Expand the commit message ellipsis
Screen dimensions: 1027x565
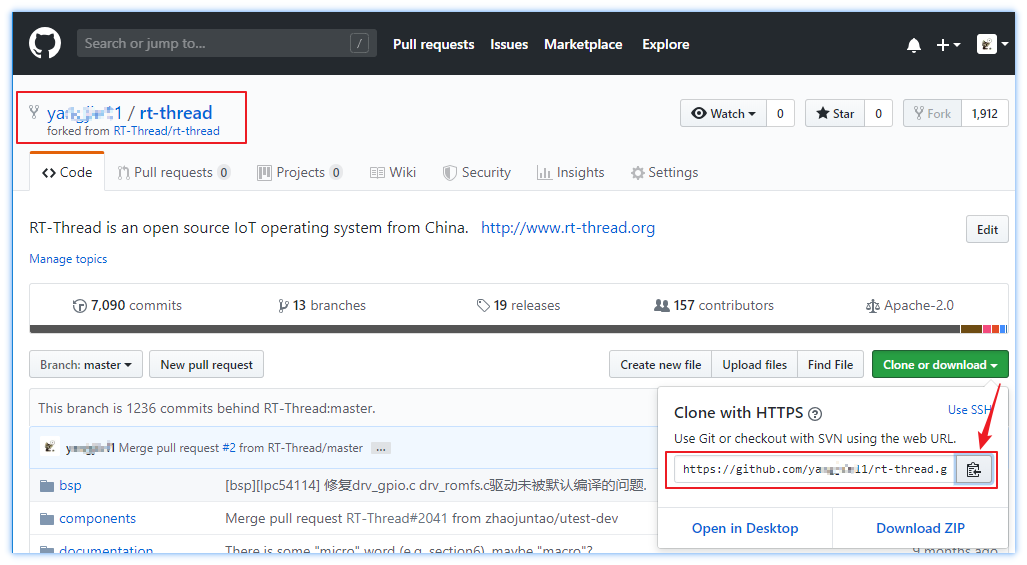[381, 448]
